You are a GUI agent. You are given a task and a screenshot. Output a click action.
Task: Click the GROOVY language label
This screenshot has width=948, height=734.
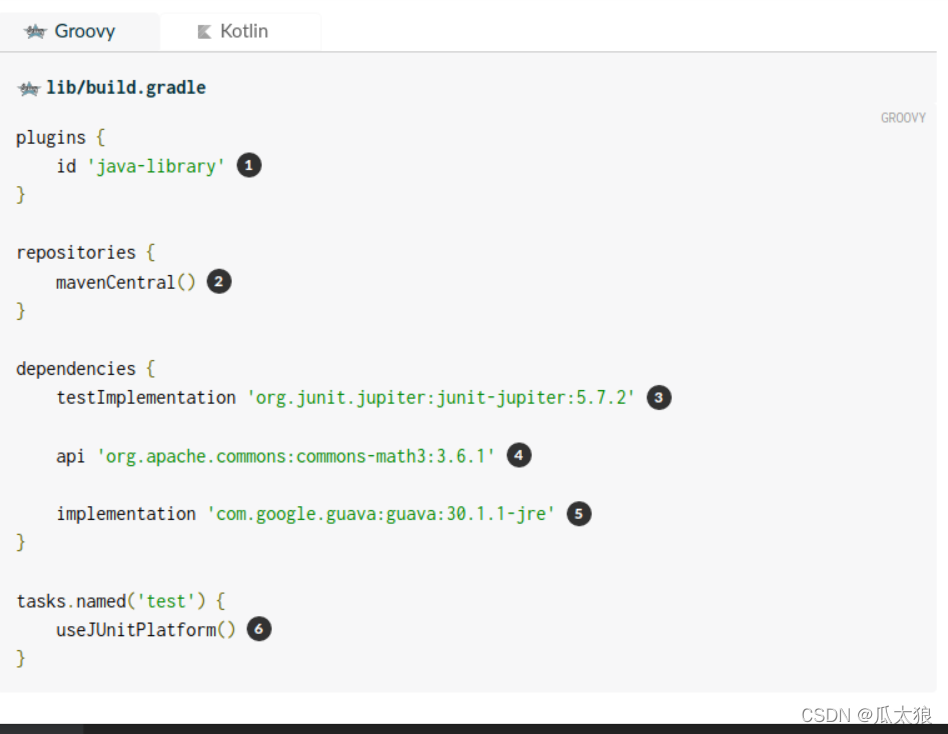point(903,118)
